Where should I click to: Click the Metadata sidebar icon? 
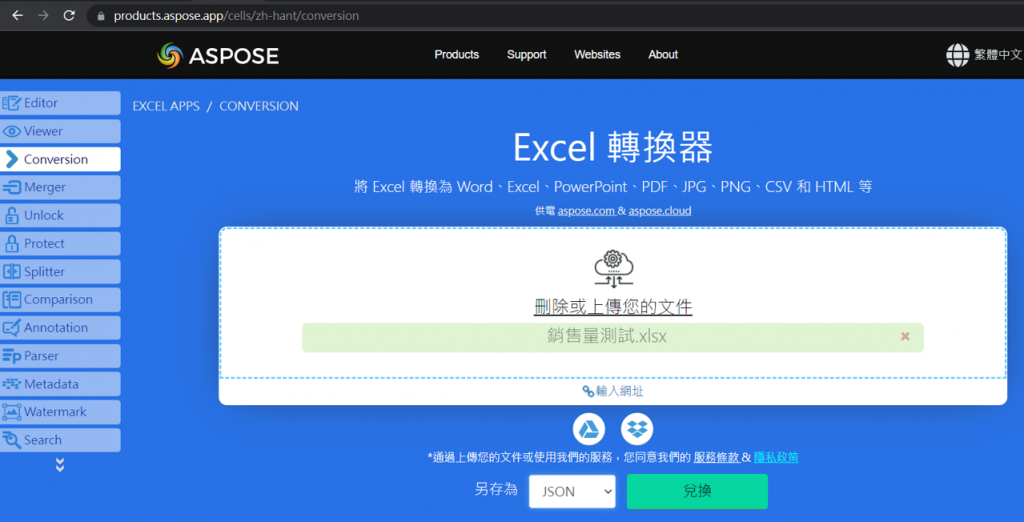click(12, 384)
